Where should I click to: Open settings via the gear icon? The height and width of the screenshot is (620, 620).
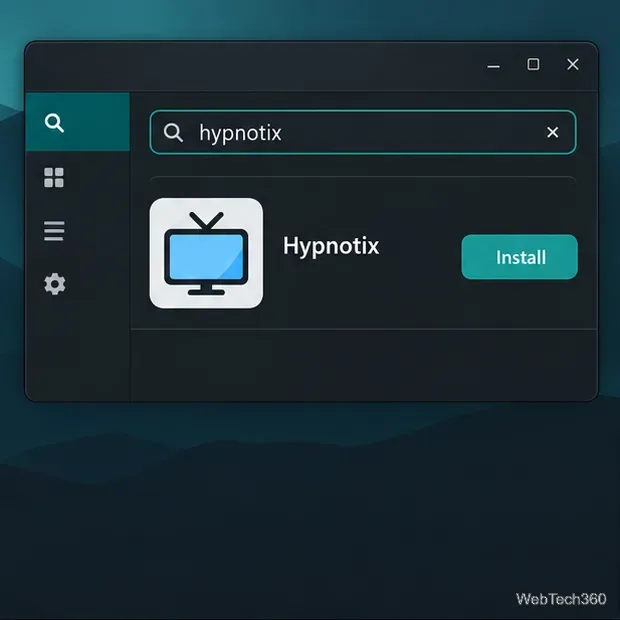pos(55,284)
